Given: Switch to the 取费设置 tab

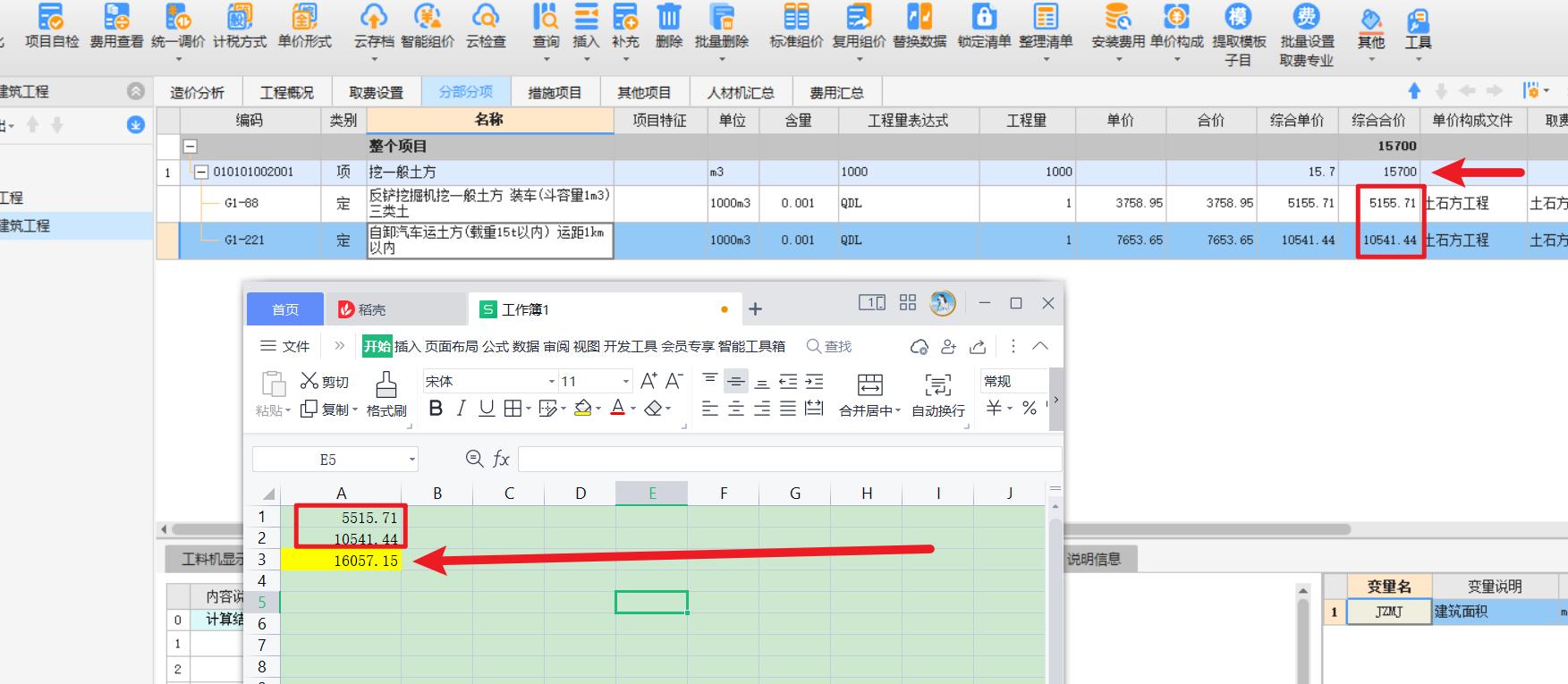Looking at the screenshot, I should tap(376, 93).
